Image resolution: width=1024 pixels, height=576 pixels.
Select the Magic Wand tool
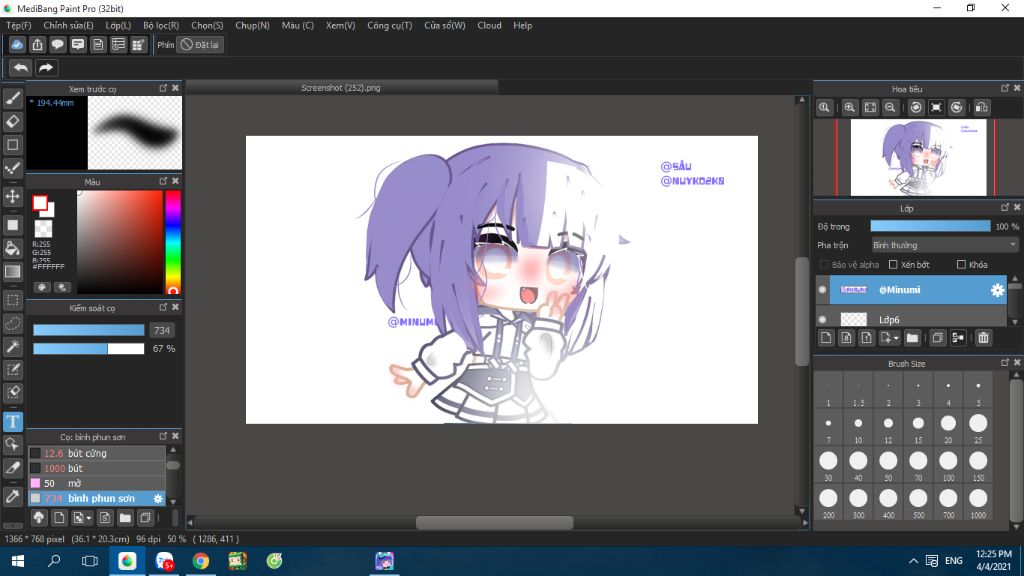tap(12, 347)
